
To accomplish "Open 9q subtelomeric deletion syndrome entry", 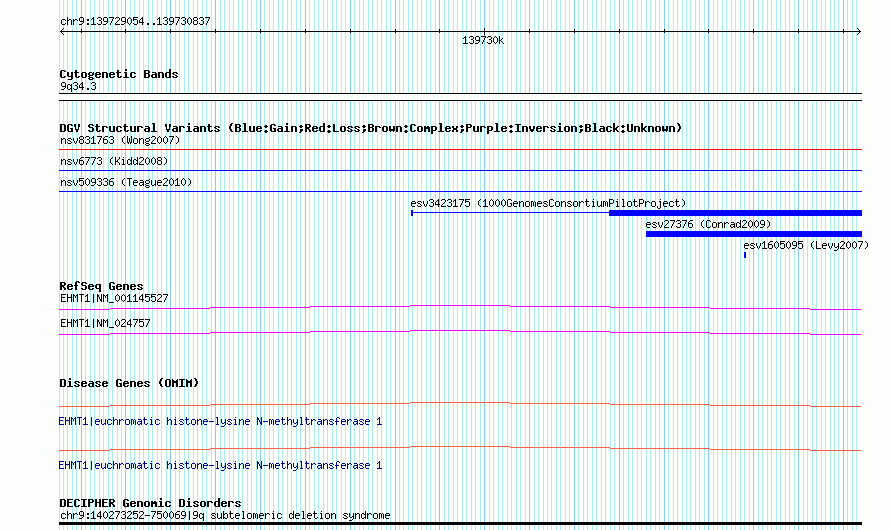I will click(225, 515).
